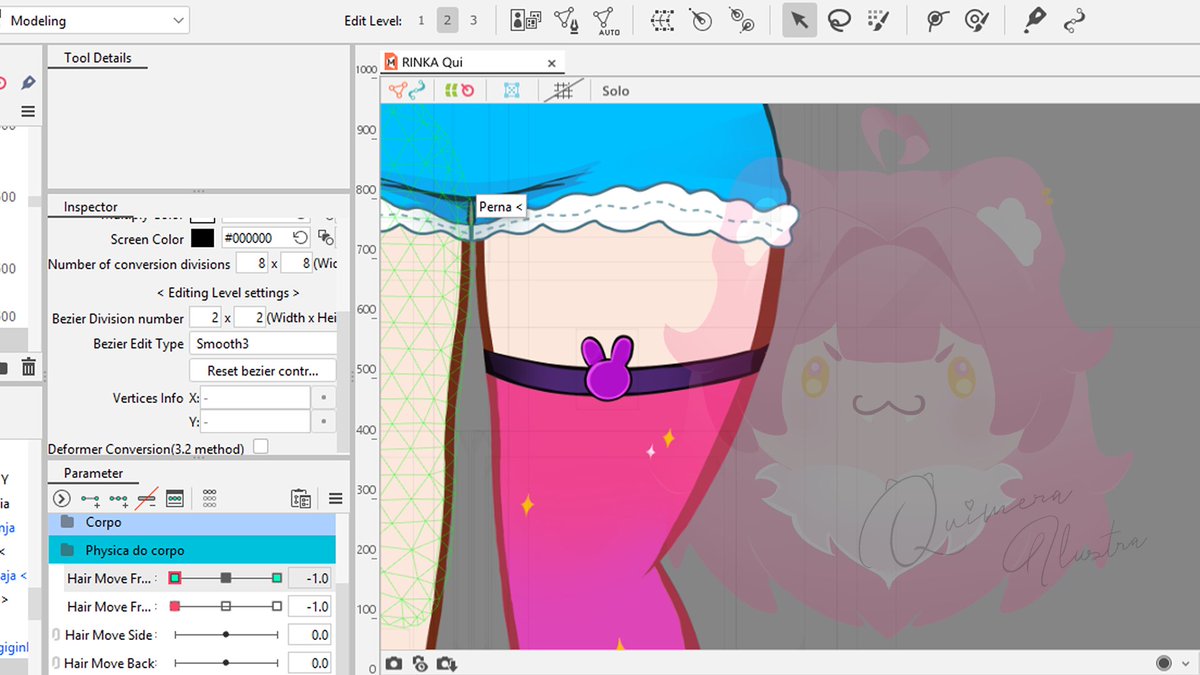Screen dimensions: 1200x675
Task: Select the manual mesh edit tool
Action: point(566,20)
